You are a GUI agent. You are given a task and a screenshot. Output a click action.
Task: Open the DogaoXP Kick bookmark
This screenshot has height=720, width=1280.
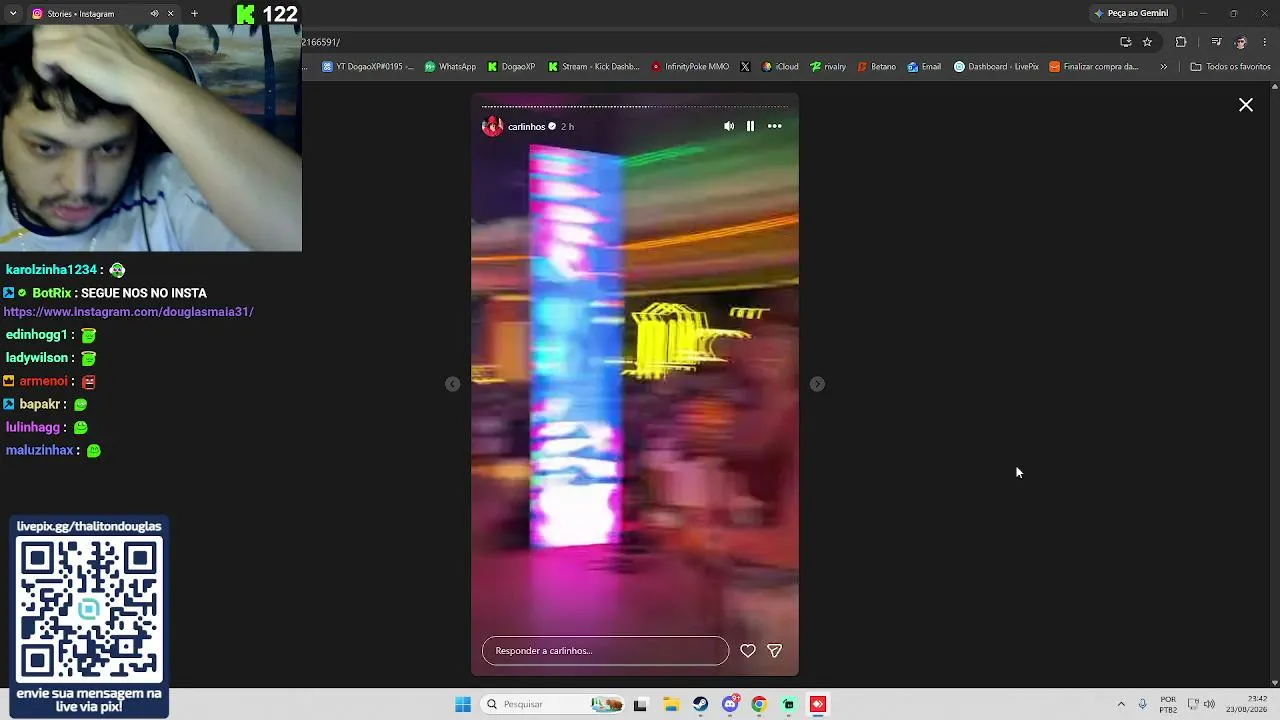pyautogui.click(x=511, y=67)
